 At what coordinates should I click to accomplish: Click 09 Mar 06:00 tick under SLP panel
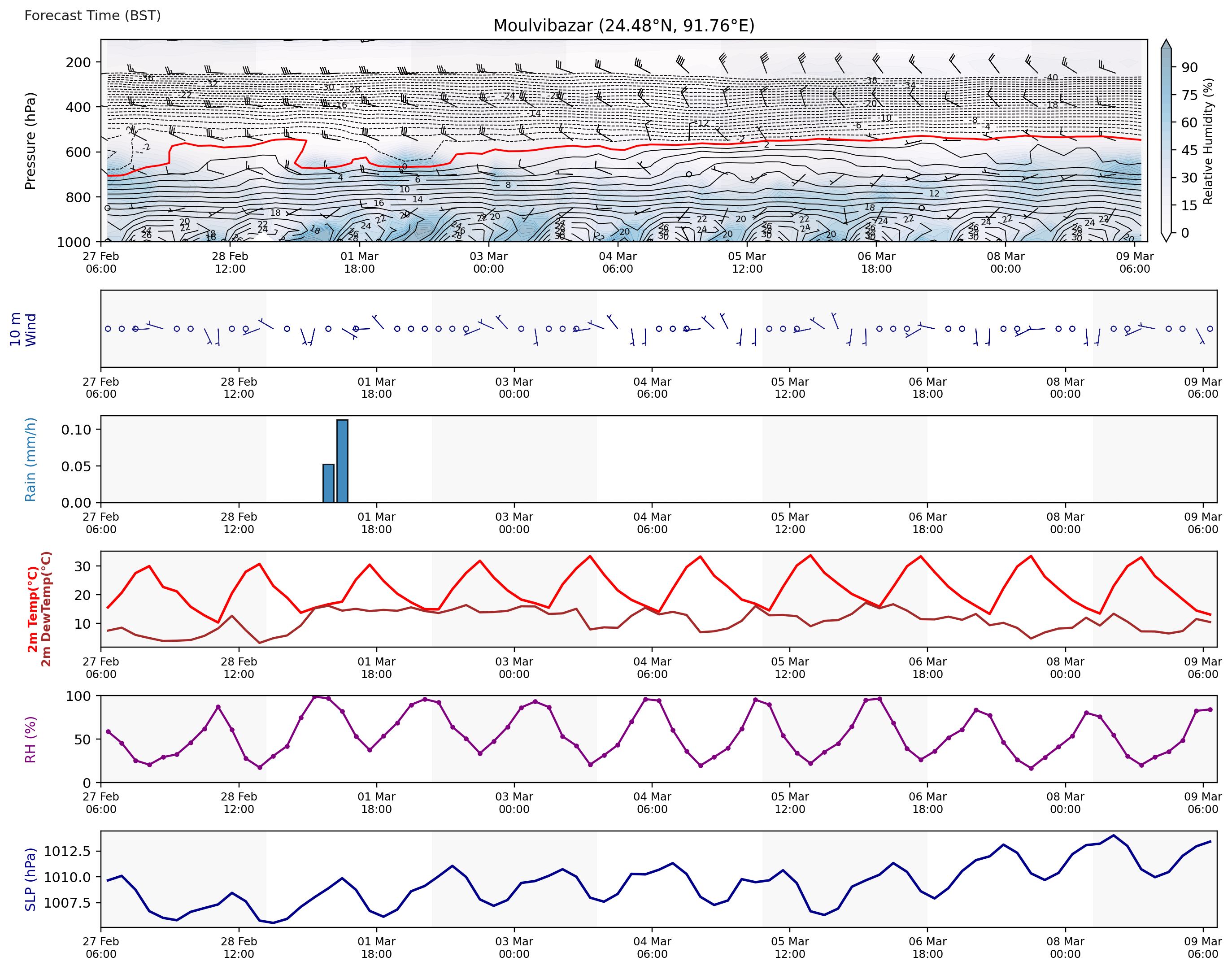tap(1202, 947)
